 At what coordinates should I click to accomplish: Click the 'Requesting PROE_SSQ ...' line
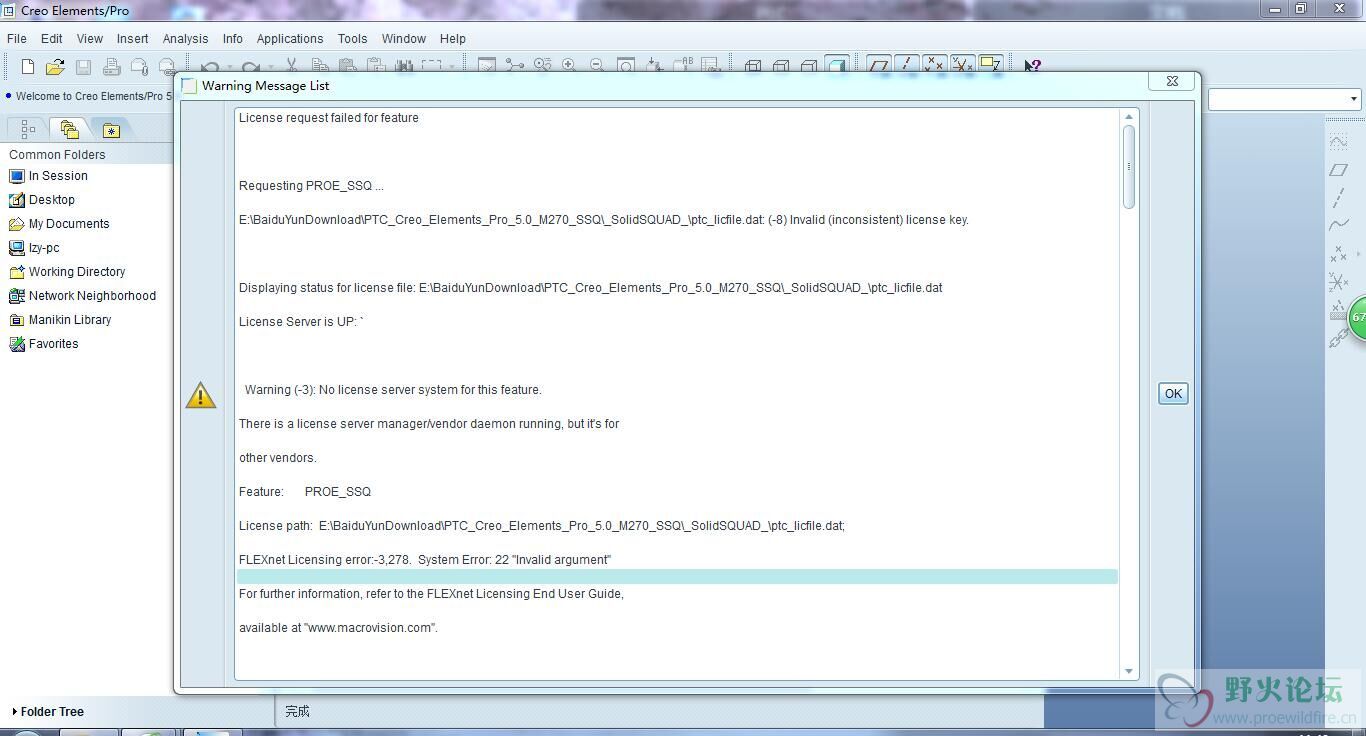311,186
